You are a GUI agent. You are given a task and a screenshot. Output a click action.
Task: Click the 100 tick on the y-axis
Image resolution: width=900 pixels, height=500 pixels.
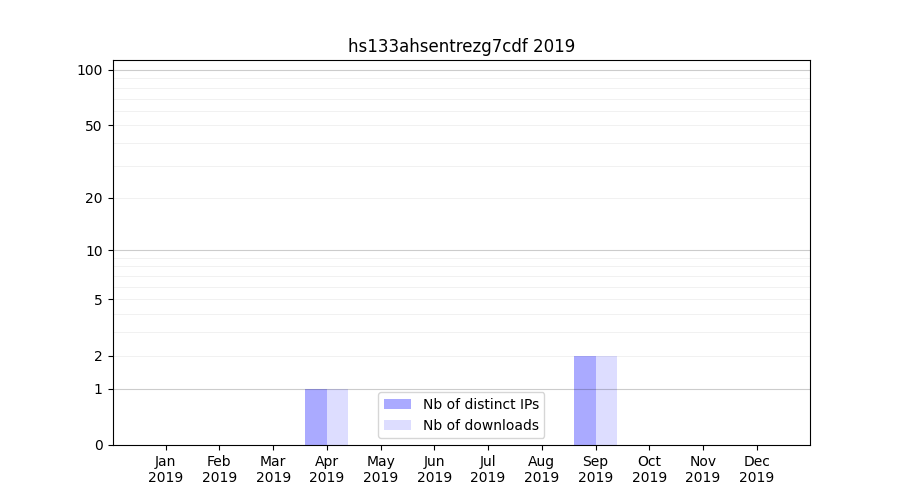pos(90,70)
